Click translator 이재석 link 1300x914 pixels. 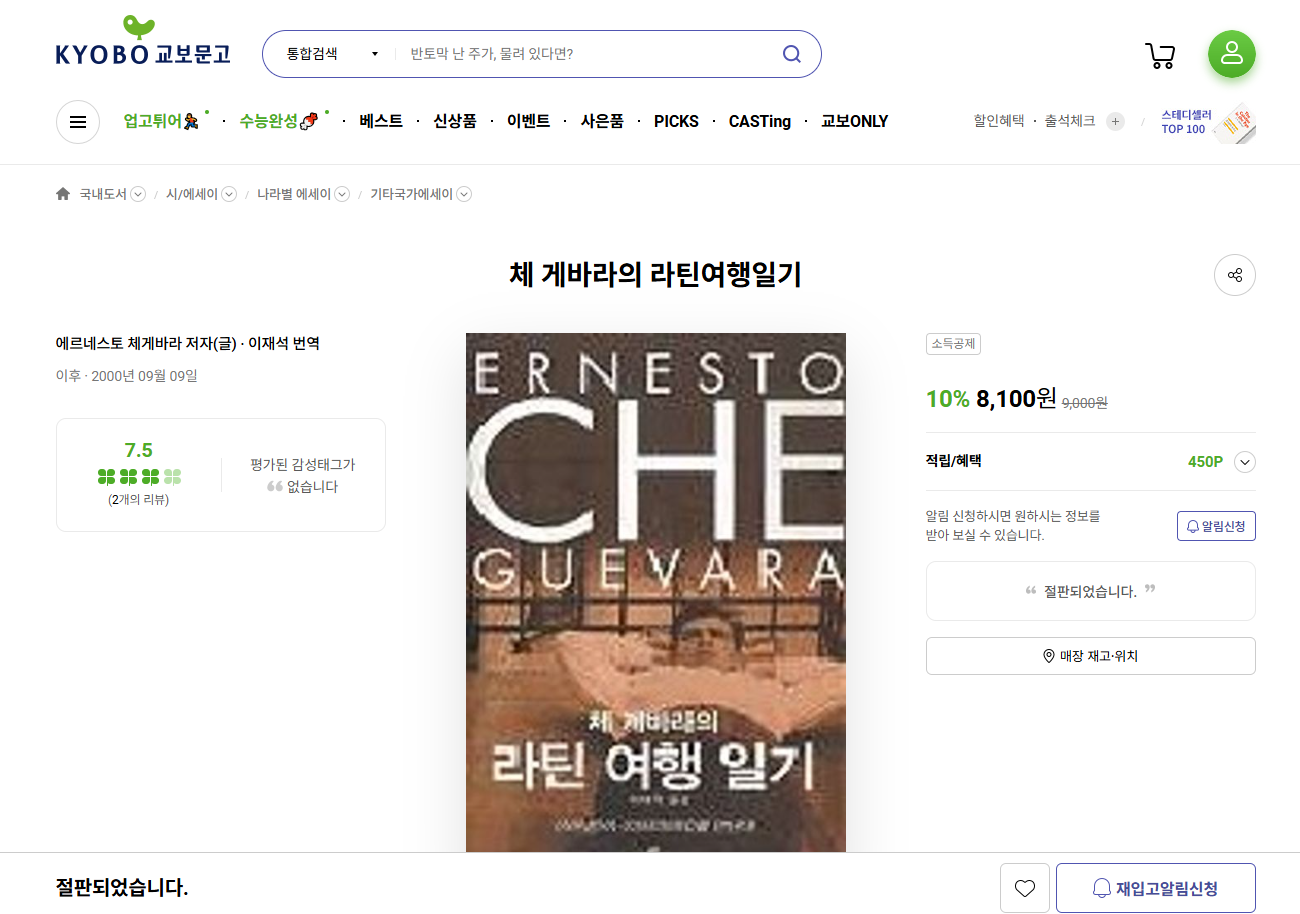265,343
